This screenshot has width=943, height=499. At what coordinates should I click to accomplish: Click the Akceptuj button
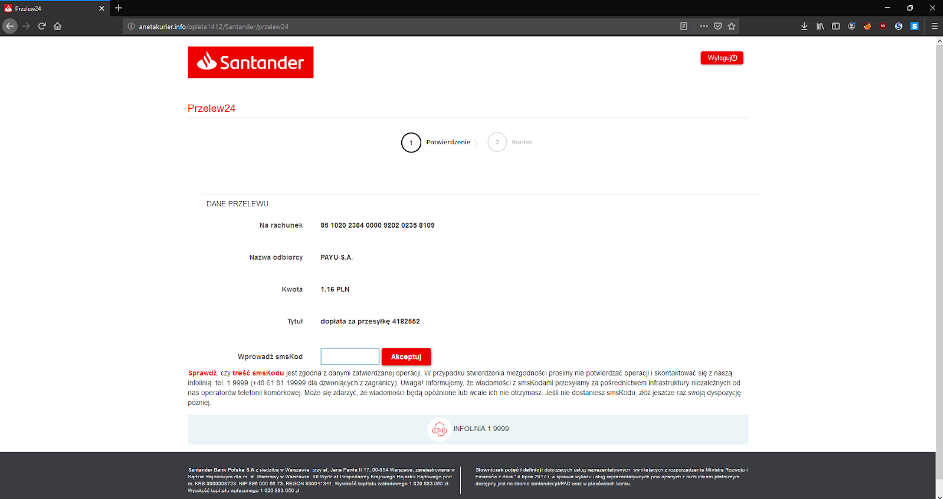pyautogui.click(x=406, y=357)
